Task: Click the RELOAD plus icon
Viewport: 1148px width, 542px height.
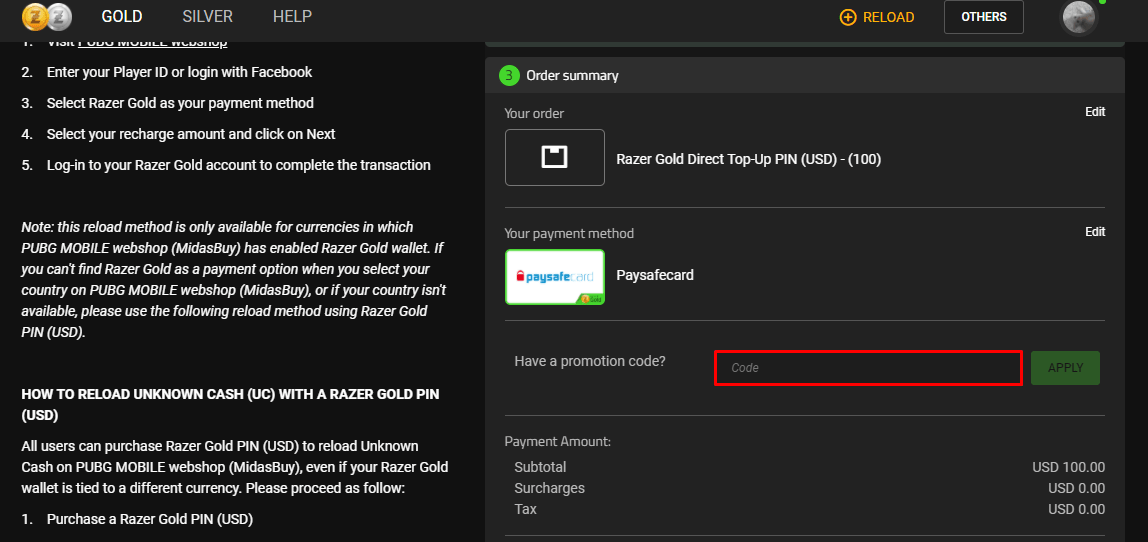Action: click(x=848, y=17)
